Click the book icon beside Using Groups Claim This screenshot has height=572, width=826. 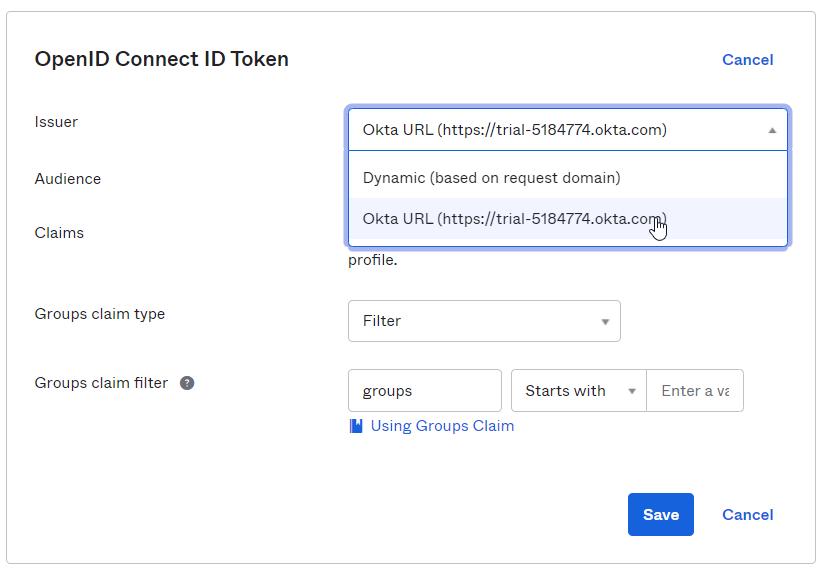[x=356, y=426]
